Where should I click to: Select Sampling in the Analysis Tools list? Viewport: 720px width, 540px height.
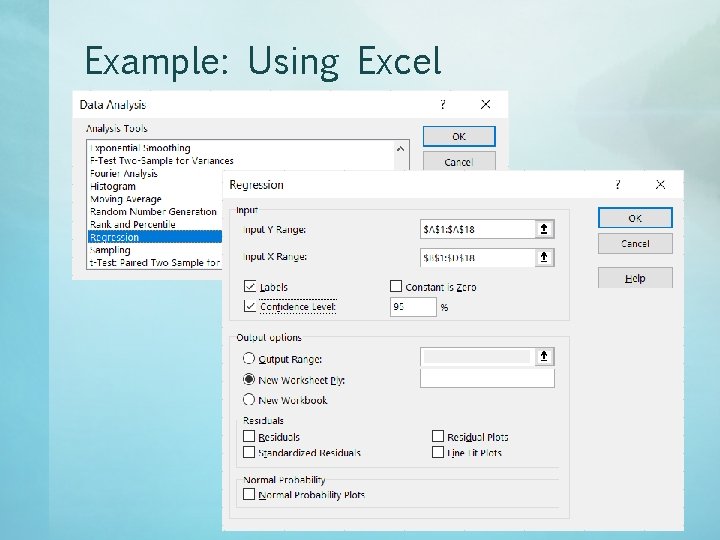point(110,250)
